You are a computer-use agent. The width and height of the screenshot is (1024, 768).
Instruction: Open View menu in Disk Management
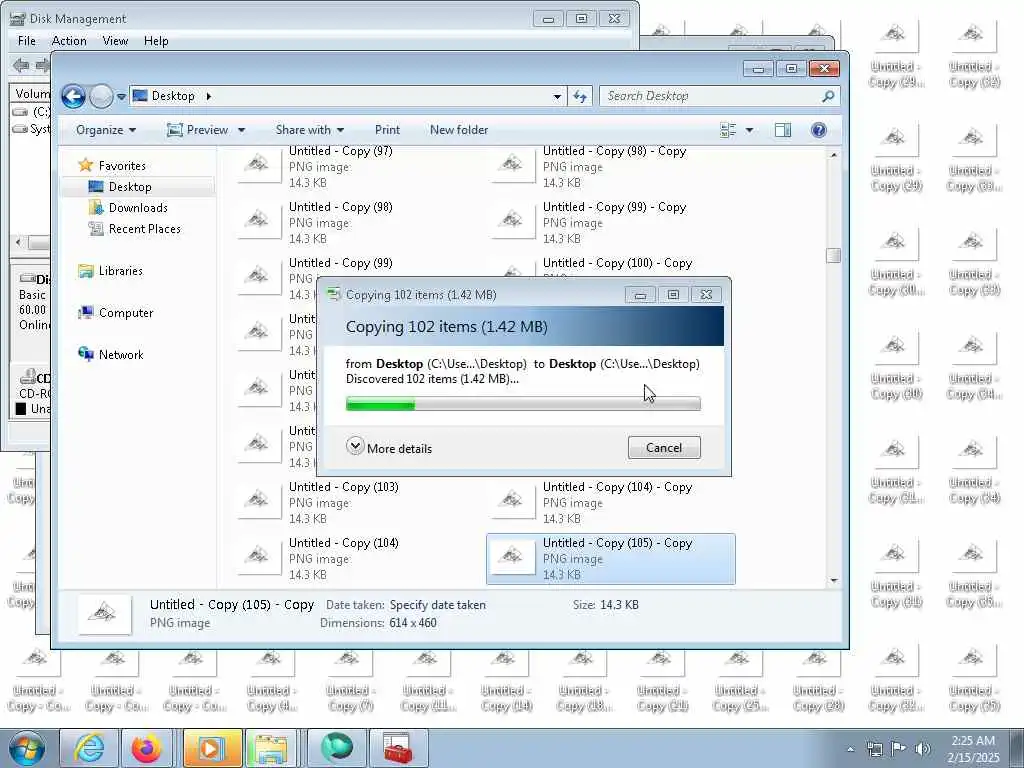pos(115,40)
